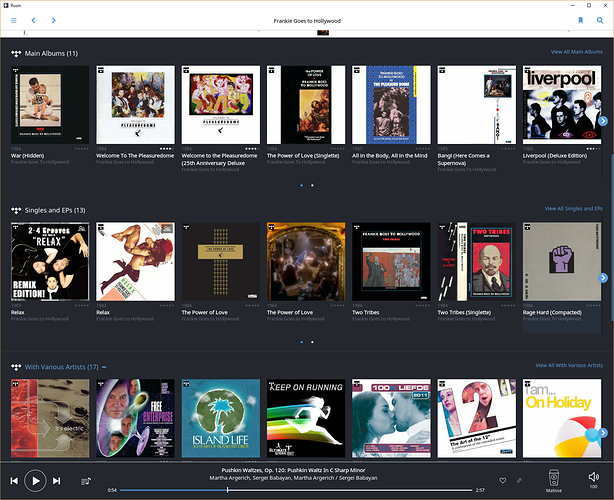Open Welcome To The Pleasuredome 1984 album cover

135,105
